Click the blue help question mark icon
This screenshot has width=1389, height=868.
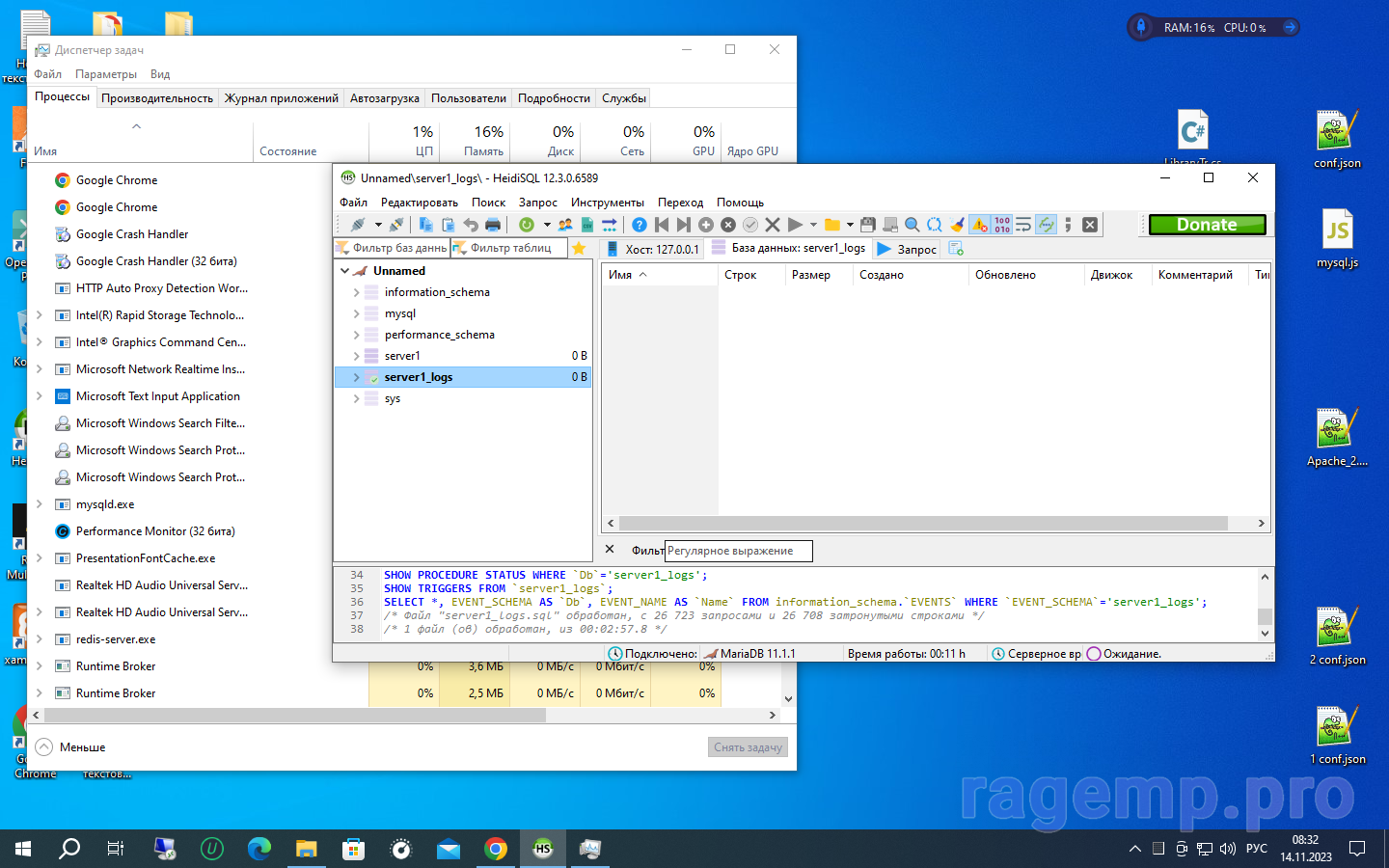click(639, 225)
